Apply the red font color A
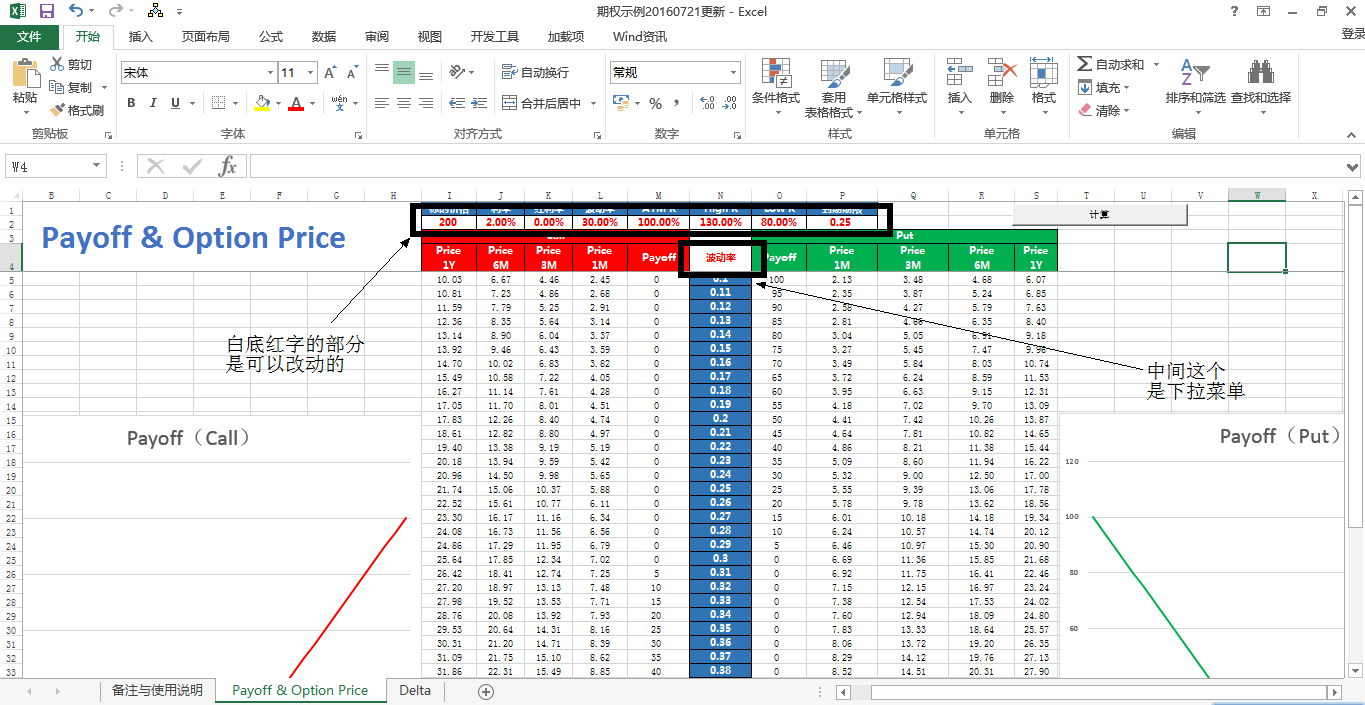Screen dimensions: 1365x705 [x=296, y=103]
